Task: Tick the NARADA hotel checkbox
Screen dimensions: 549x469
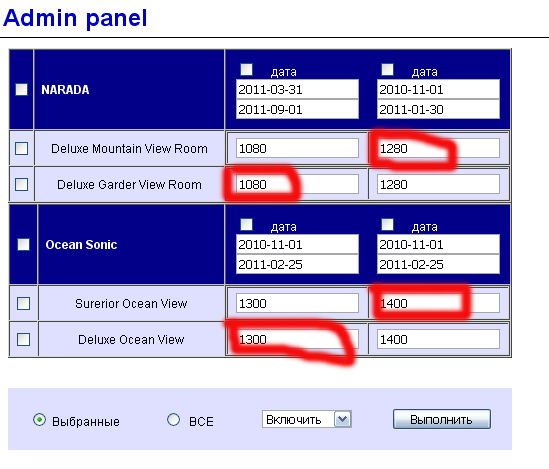Action: [x=21, y=89]
